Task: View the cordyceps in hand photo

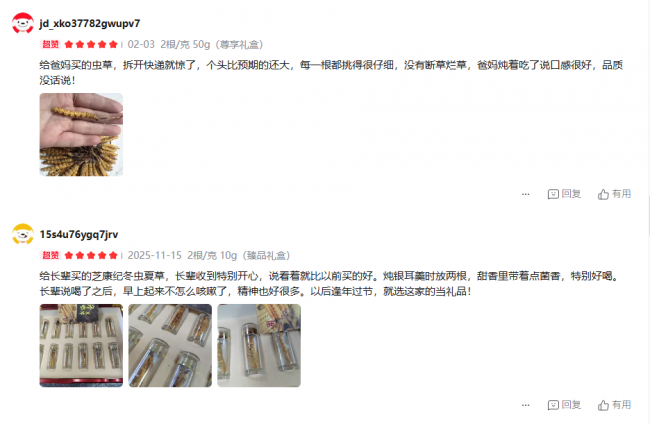Action: (x=81, y=134)
